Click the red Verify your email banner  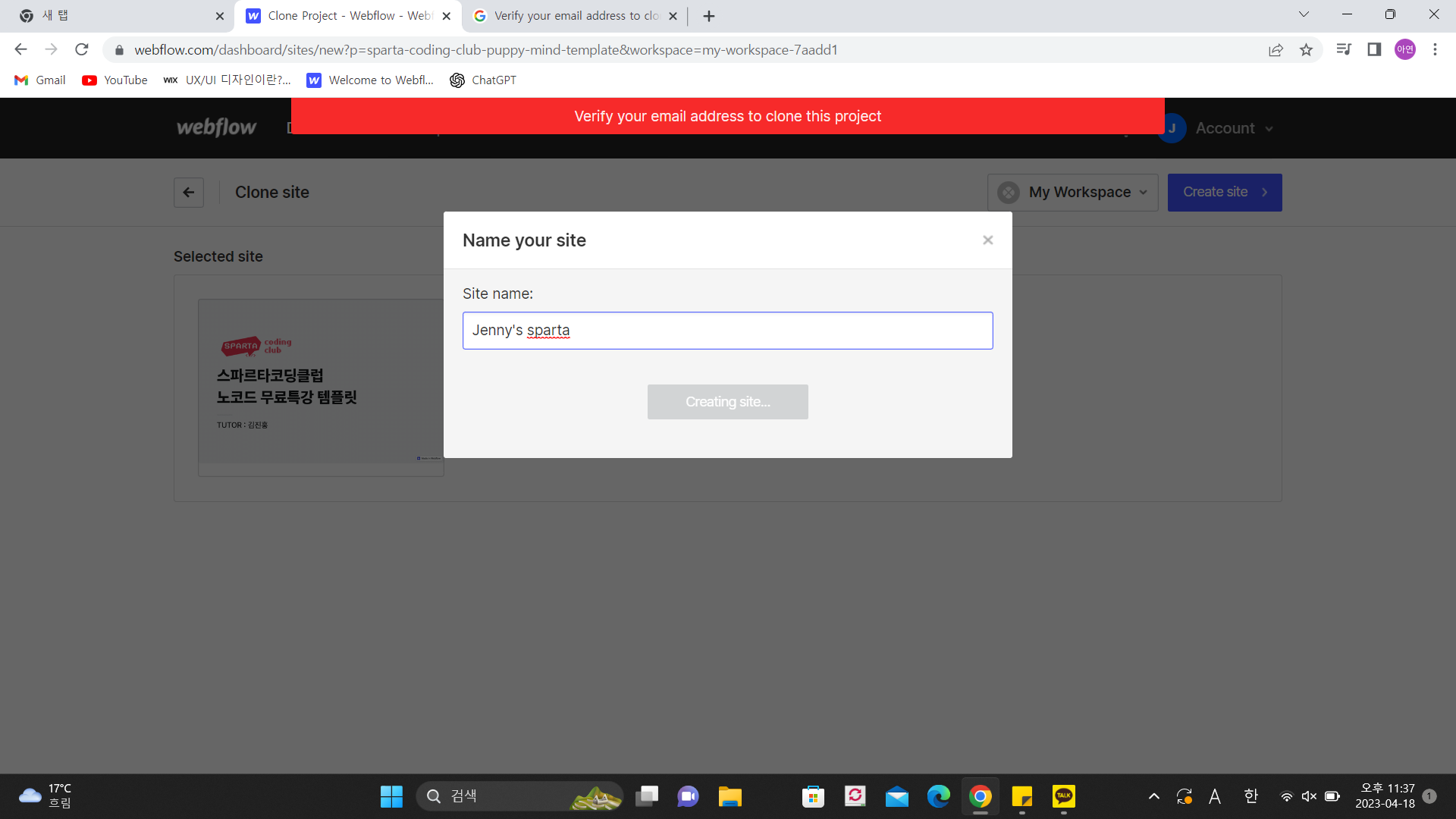727,116
